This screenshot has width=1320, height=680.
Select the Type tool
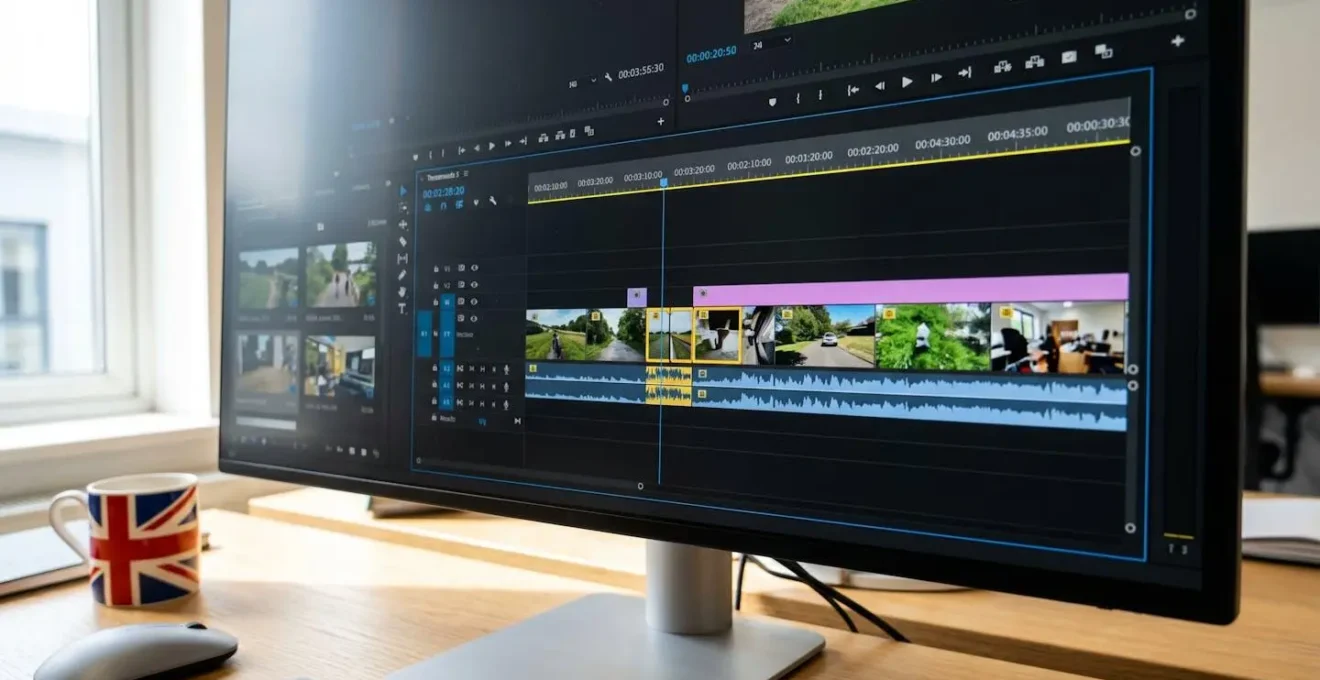click(x=402, y=308)
